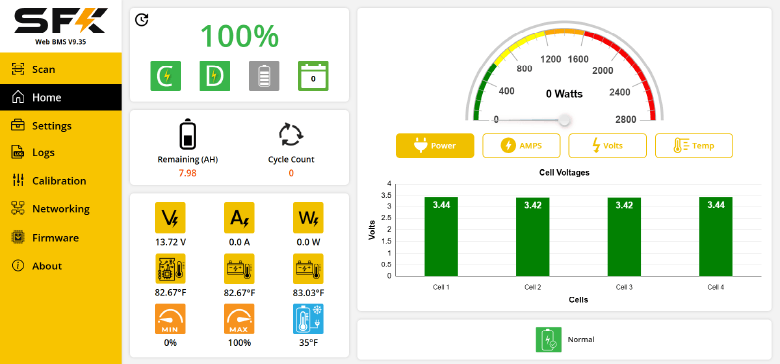Click the Normal status text
The width and height of the screenshot is (780, 364).
click(x=581, y=340)
